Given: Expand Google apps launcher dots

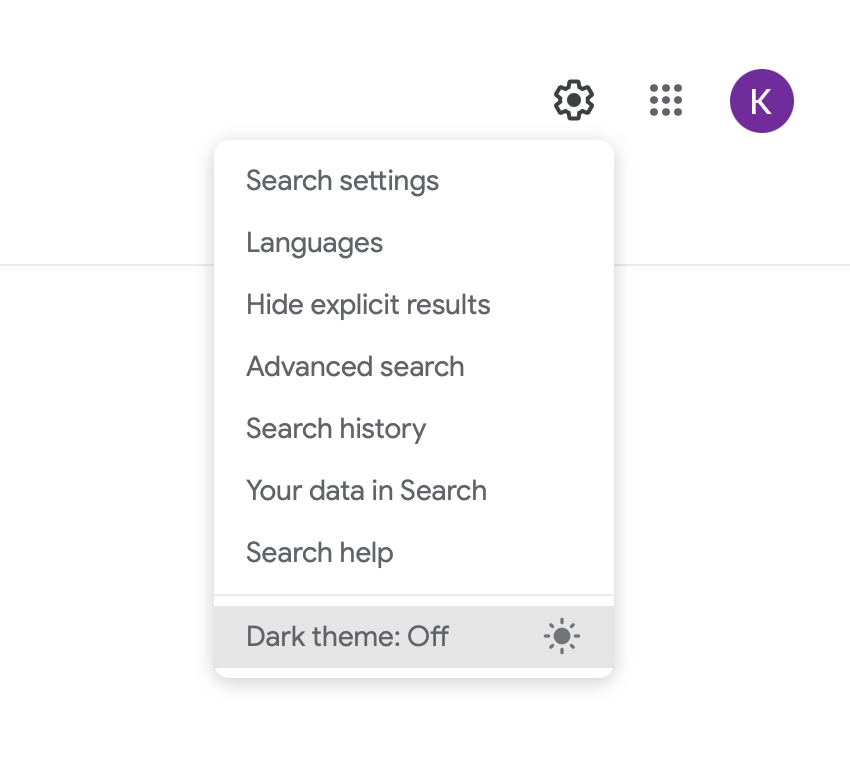Looking at the screenshot, I should tap(666, 100).
